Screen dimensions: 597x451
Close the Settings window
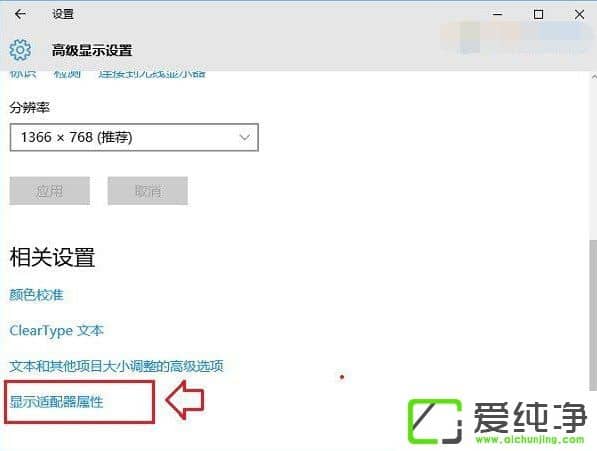[x=579, y=14]
